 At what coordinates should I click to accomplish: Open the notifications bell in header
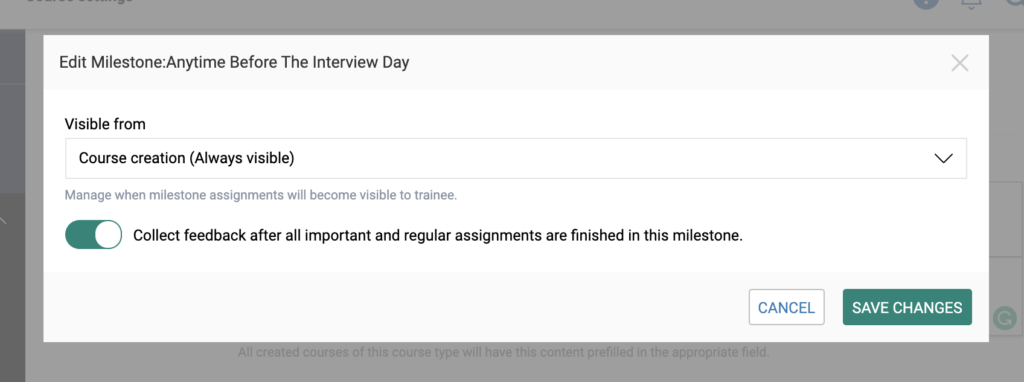tap(971, 3)
